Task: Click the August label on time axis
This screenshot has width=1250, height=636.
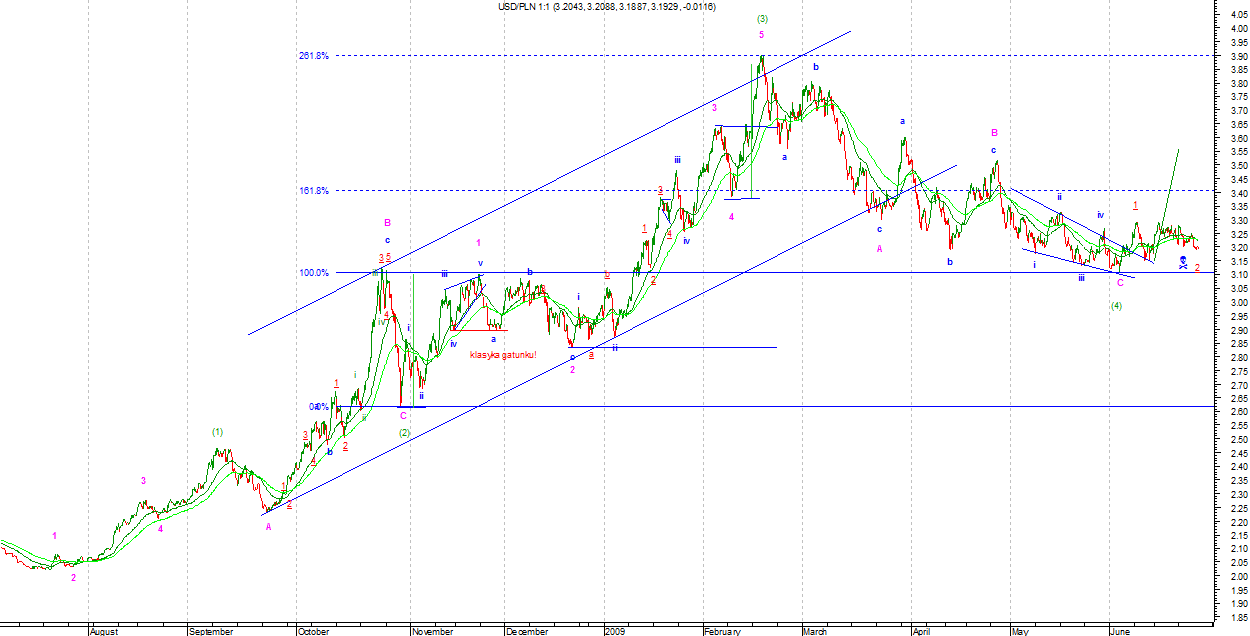Action: pyautogui.click(x=104, y=631)
